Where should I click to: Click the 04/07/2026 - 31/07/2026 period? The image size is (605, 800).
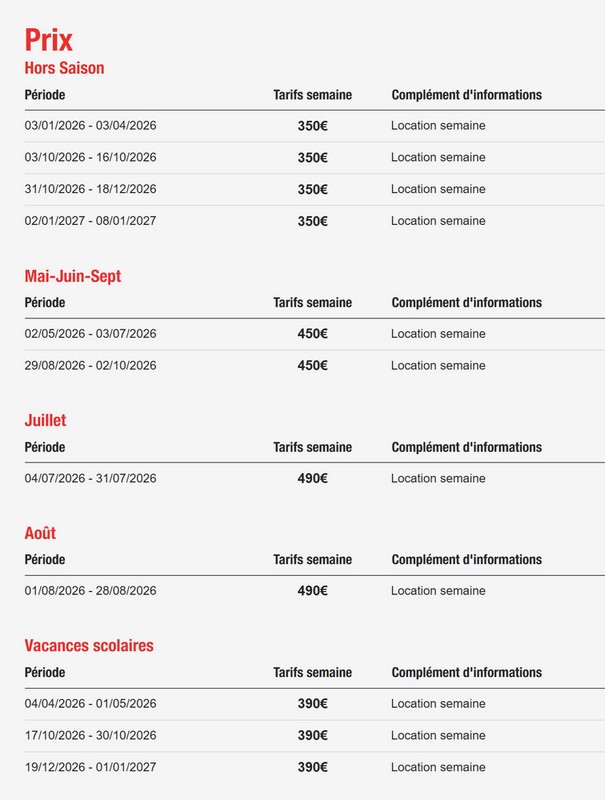coord(90,478)
